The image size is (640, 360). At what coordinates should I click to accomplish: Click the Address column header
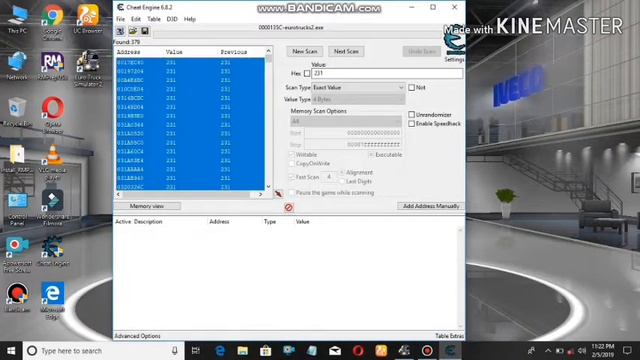coord(129,52)
